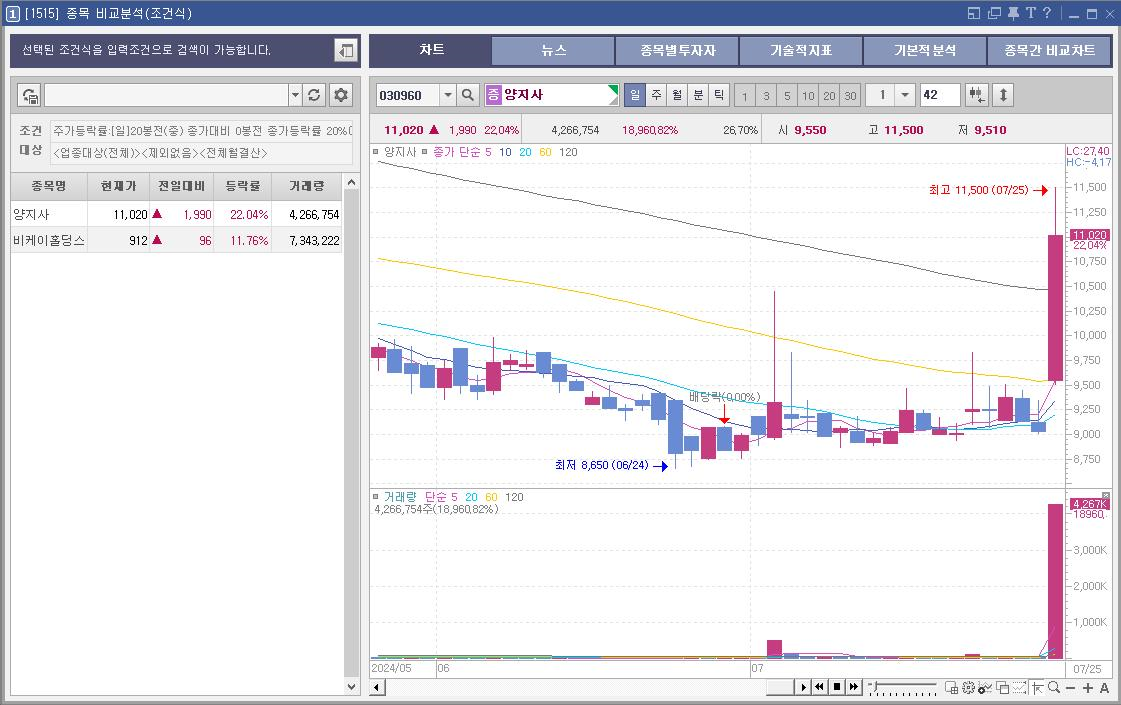Viewport: 1121px width, 705px height.
Task: Click the add-indicator line chart icon
Action: pos(985,687)
